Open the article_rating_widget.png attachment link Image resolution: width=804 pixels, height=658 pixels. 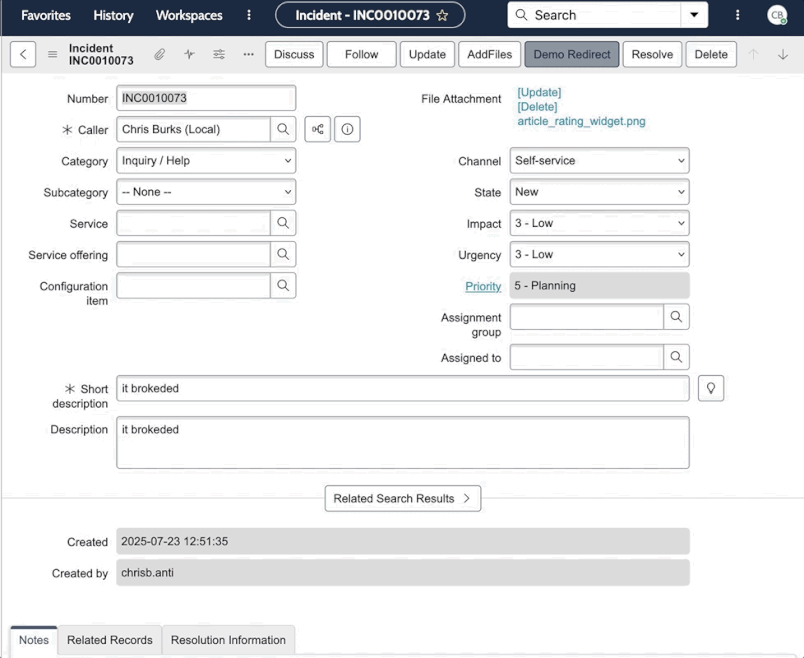pyautogui.click(x=581, y=121)
